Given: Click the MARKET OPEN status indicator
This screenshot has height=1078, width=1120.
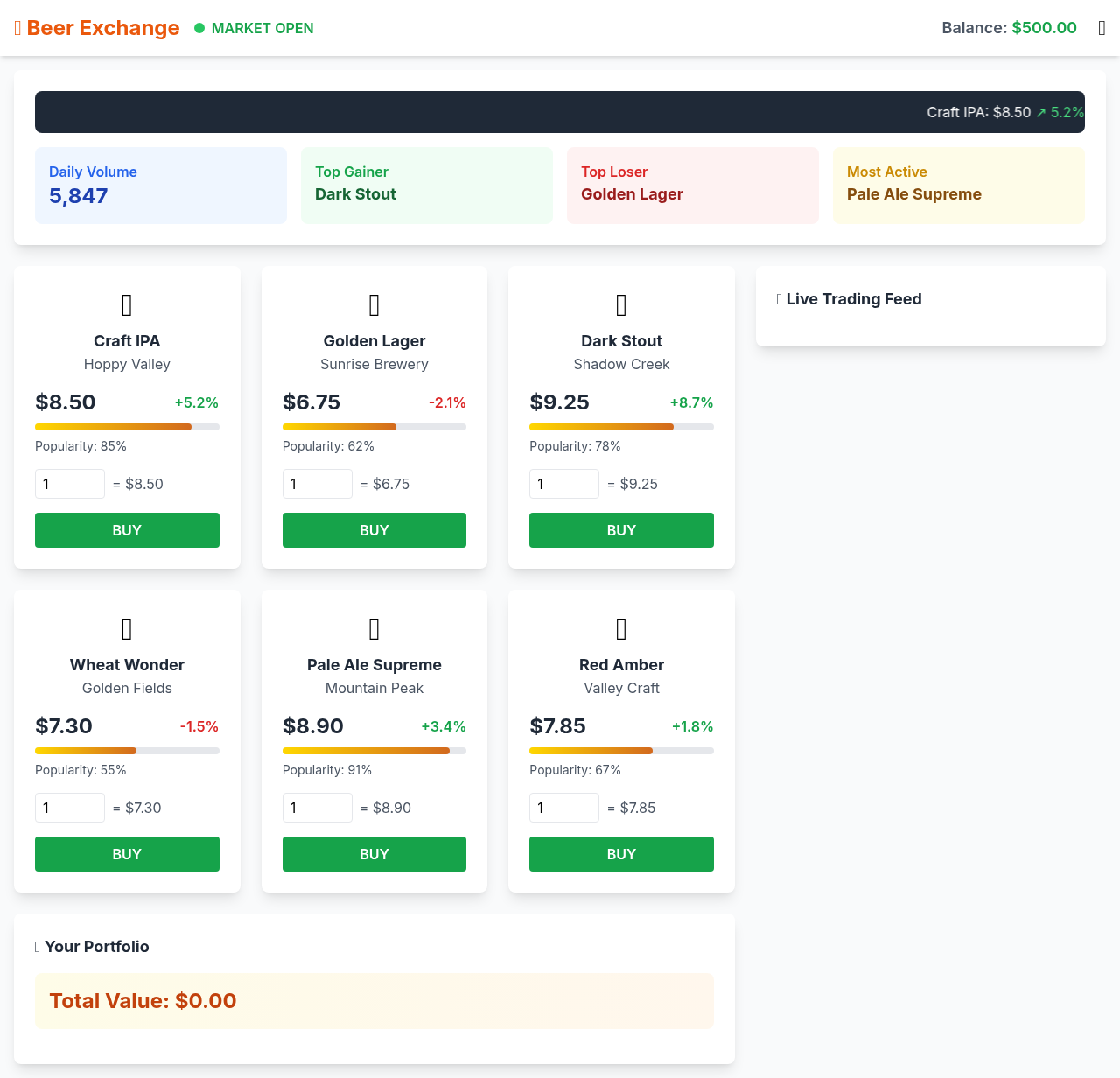Looking at the screenshot, I should click(254, 27).
